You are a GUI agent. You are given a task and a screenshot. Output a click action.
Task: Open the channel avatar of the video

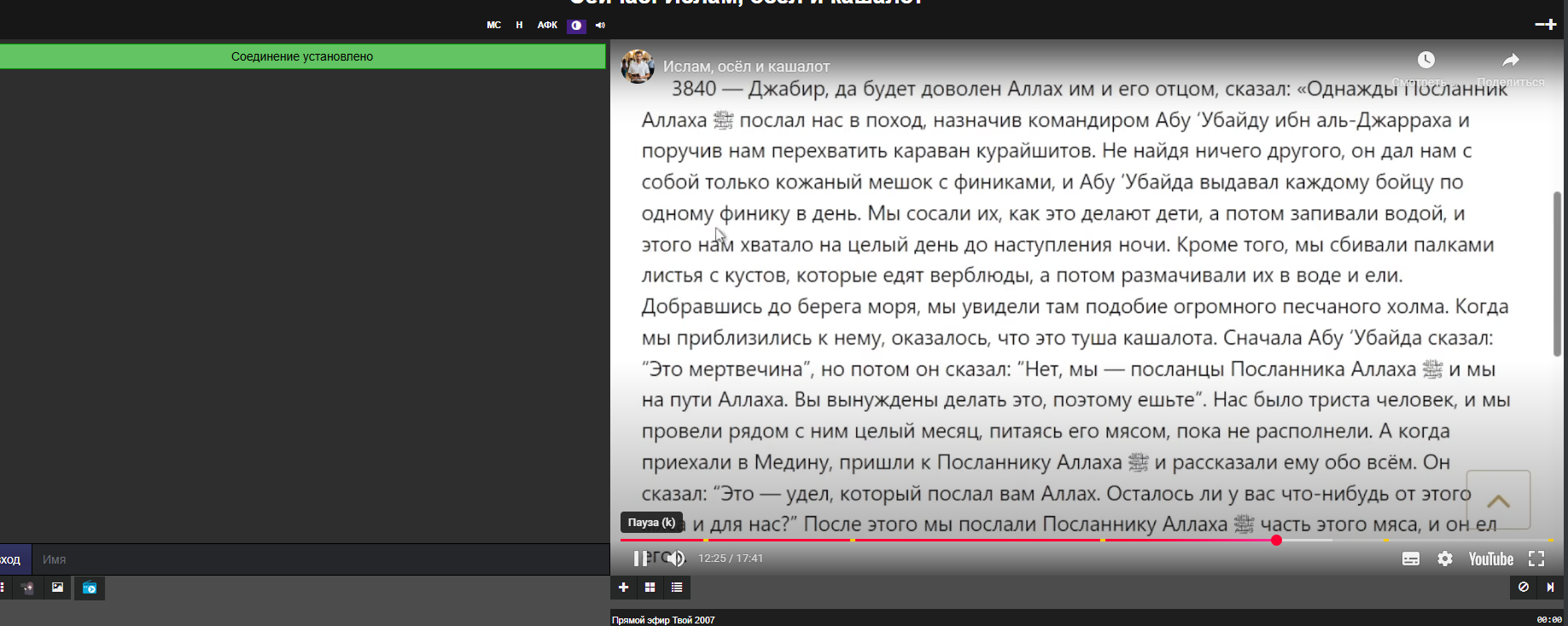point(637,66)
